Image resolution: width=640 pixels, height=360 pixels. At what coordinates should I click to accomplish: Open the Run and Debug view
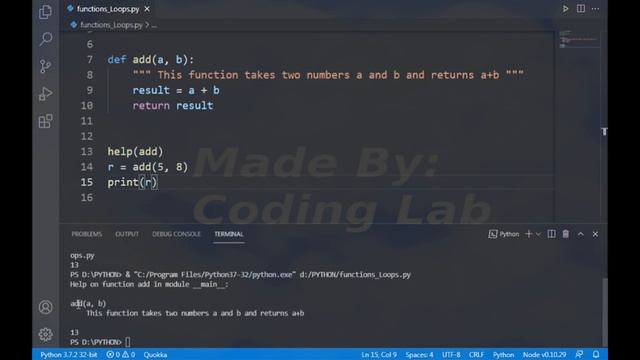pos(45,93)
